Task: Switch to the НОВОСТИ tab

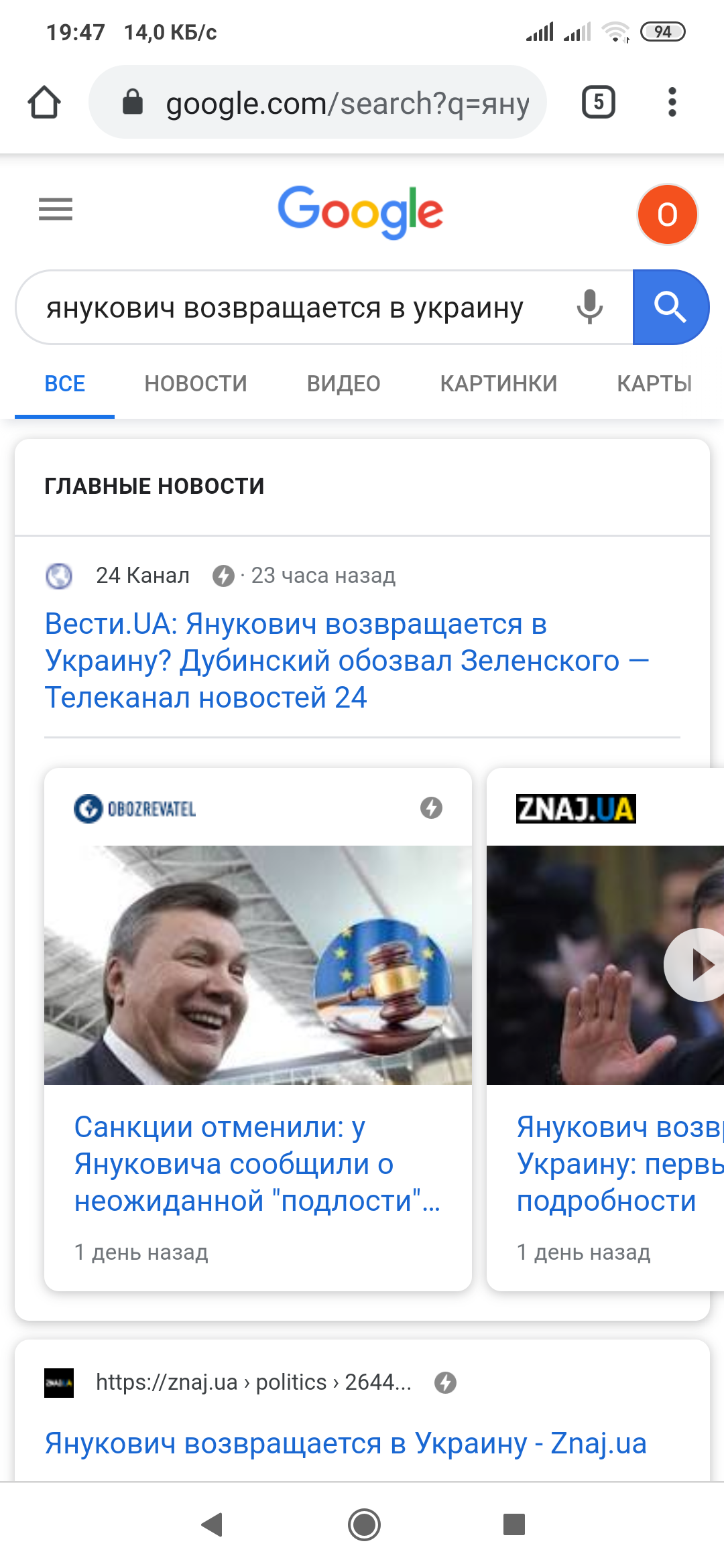Action: (196, 384)
